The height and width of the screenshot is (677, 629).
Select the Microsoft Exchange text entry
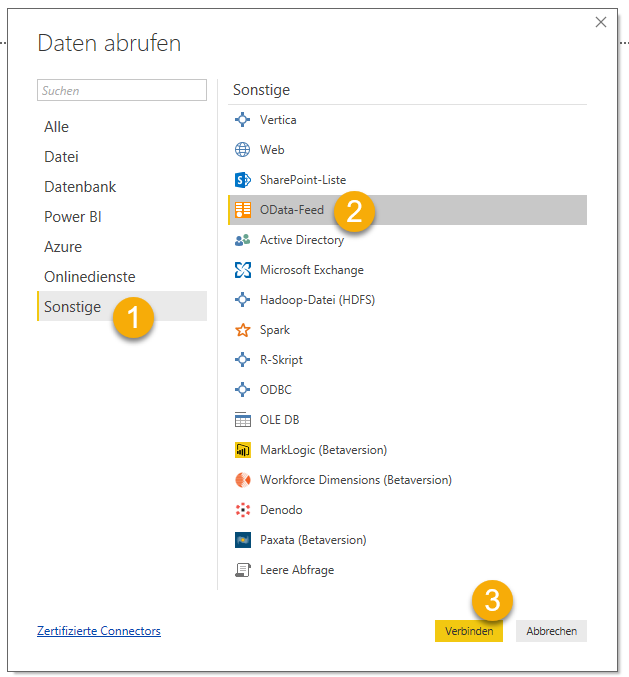(312, 270)
